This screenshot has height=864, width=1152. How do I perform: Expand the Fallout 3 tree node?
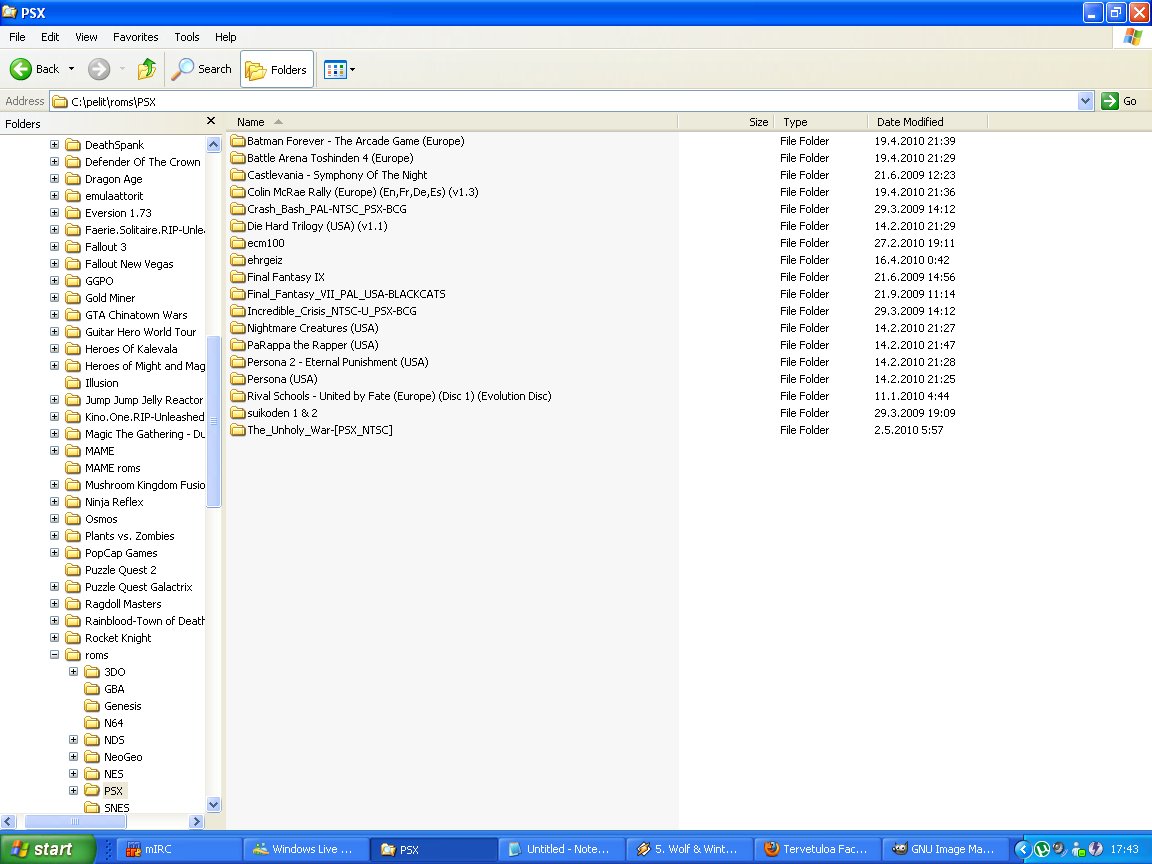(55, 247)
